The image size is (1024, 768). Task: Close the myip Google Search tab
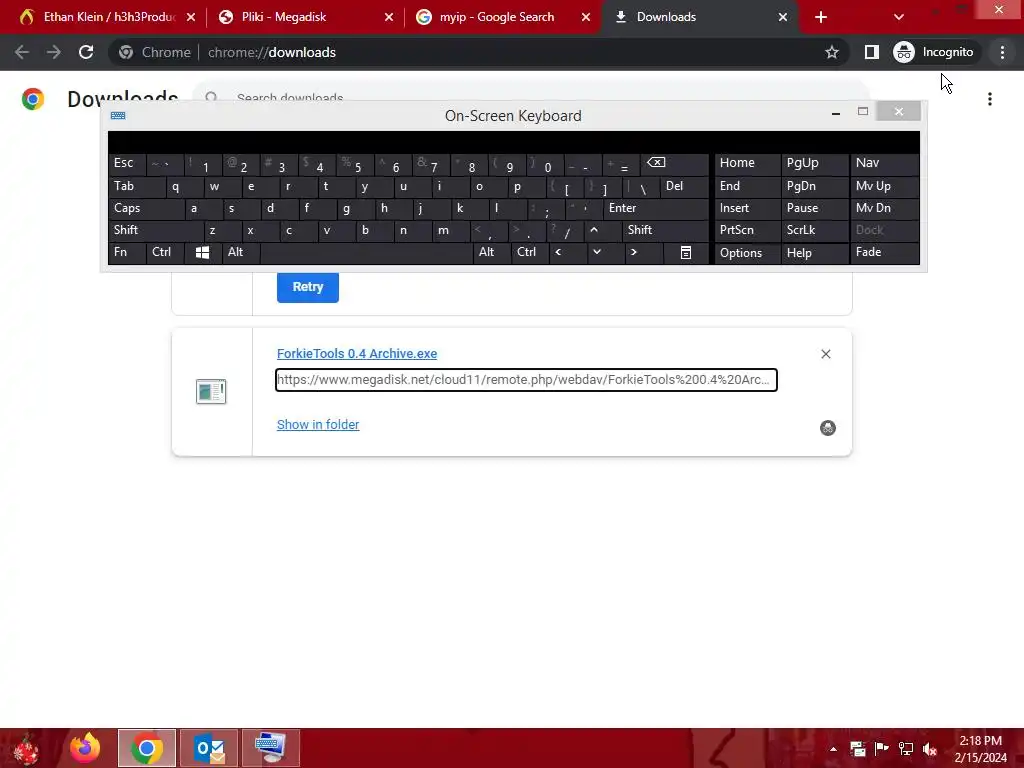click(586, 17)
